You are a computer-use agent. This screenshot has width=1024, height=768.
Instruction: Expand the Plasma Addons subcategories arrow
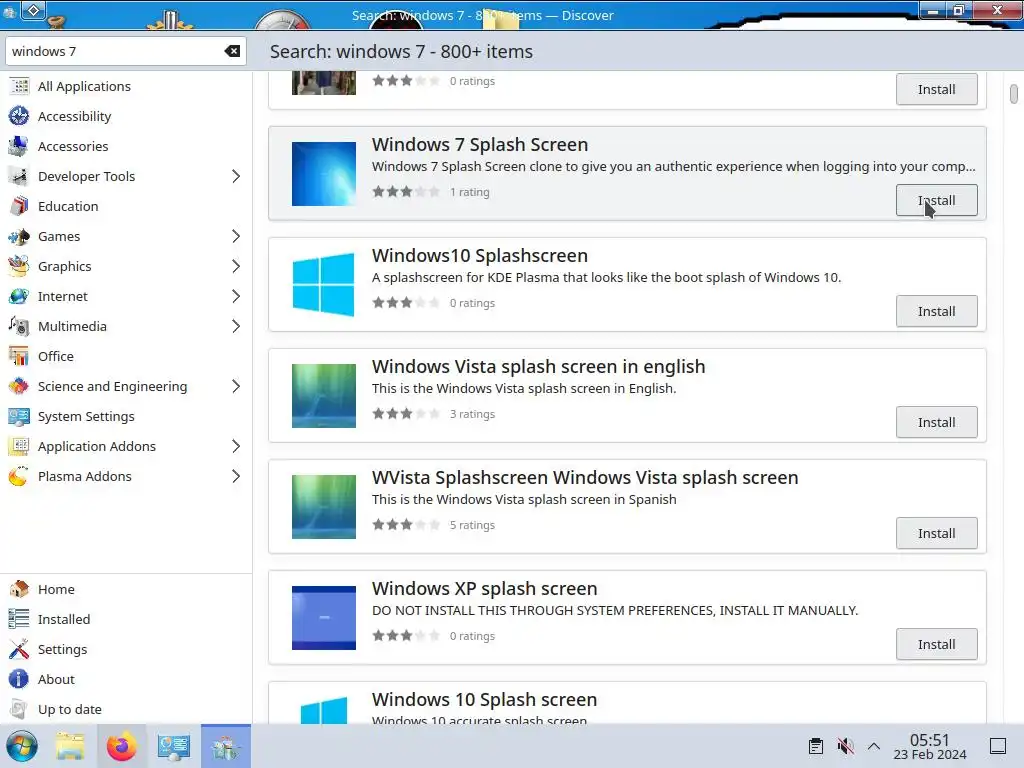click(236, 477)
